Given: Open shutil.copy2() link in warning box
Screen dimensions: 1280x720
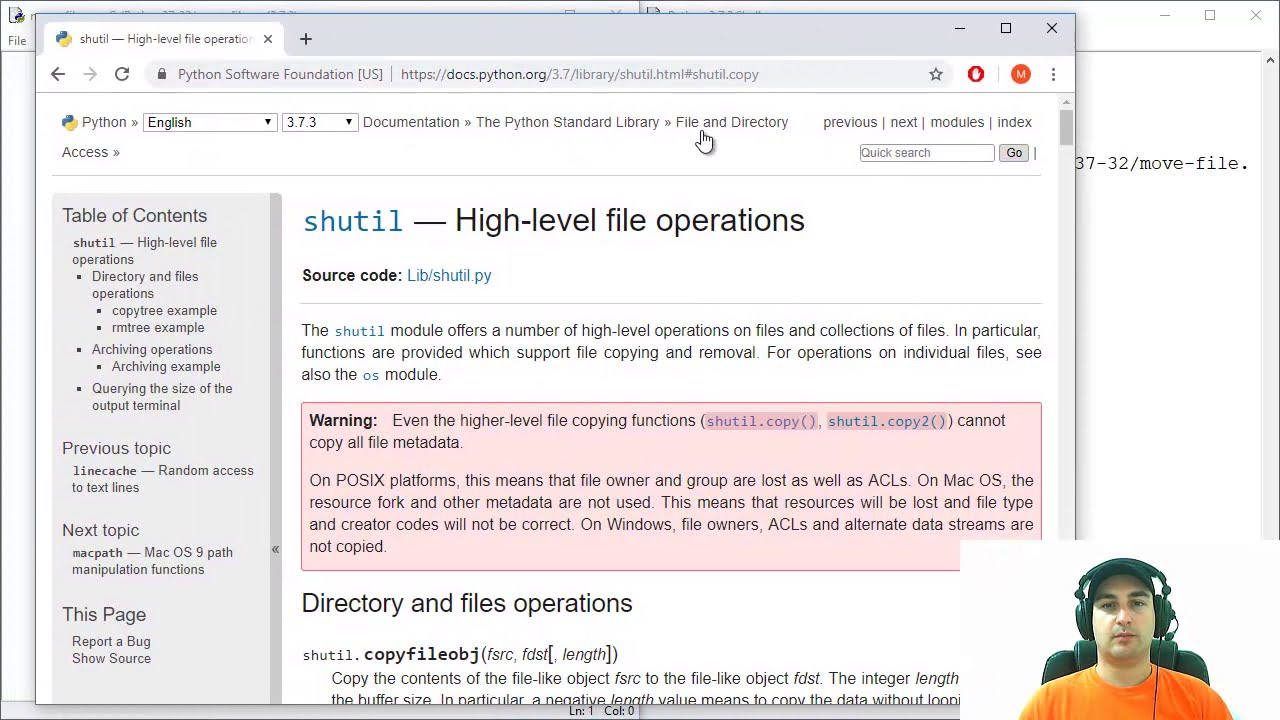Looking at the screenshot, I should tap(886, 421).
